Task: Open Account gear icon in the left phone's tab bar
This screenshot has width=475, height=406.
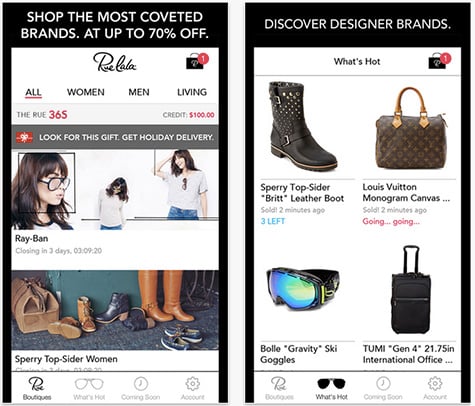Action: point(193,384)
